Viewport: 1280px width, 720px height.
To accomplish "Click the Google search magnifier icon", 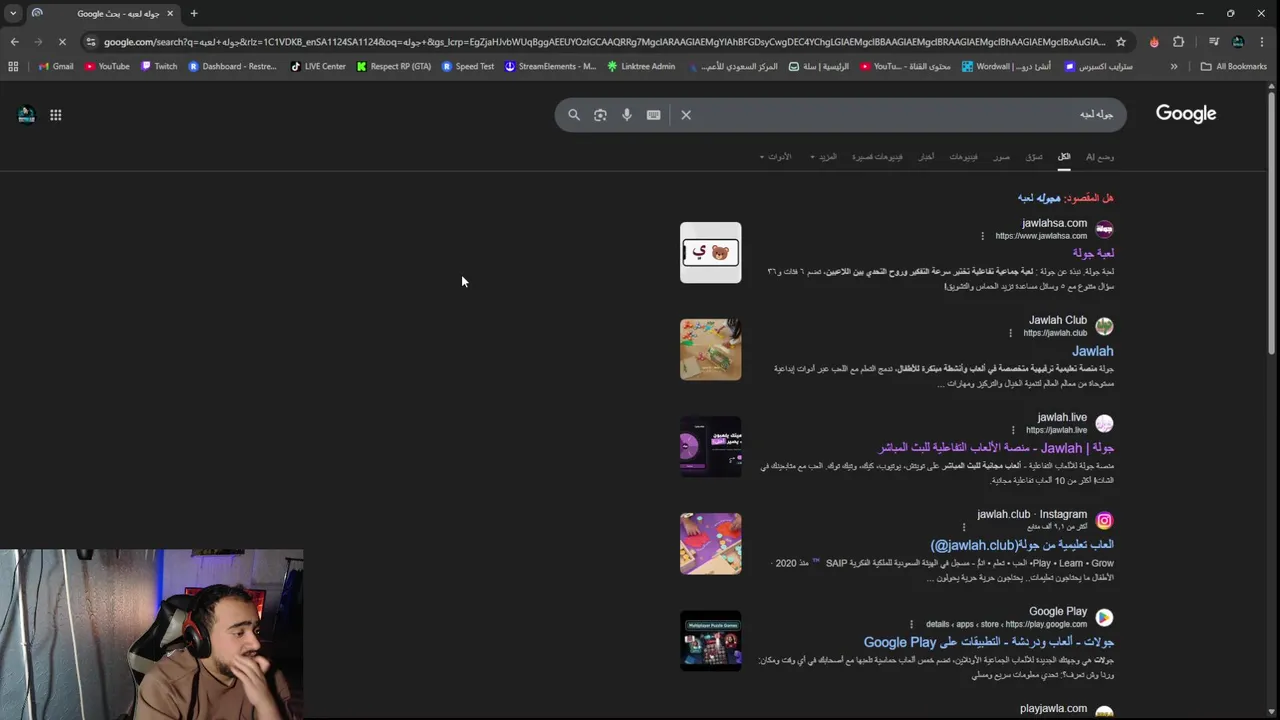I will pyautogui.click(x=574, y=115).
